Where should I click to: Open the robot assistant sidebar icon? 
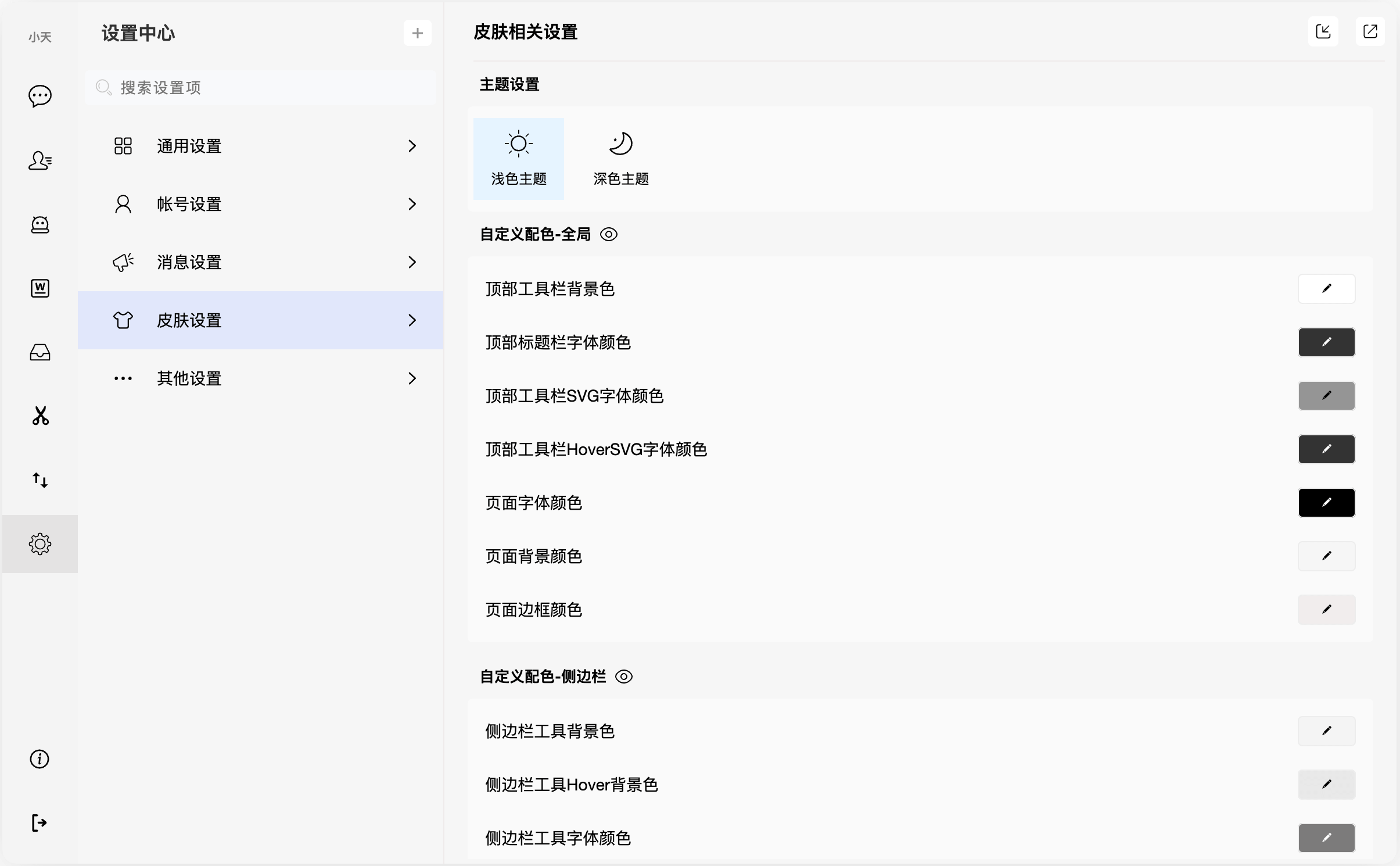pyautogui.click(x=40, y=224)
